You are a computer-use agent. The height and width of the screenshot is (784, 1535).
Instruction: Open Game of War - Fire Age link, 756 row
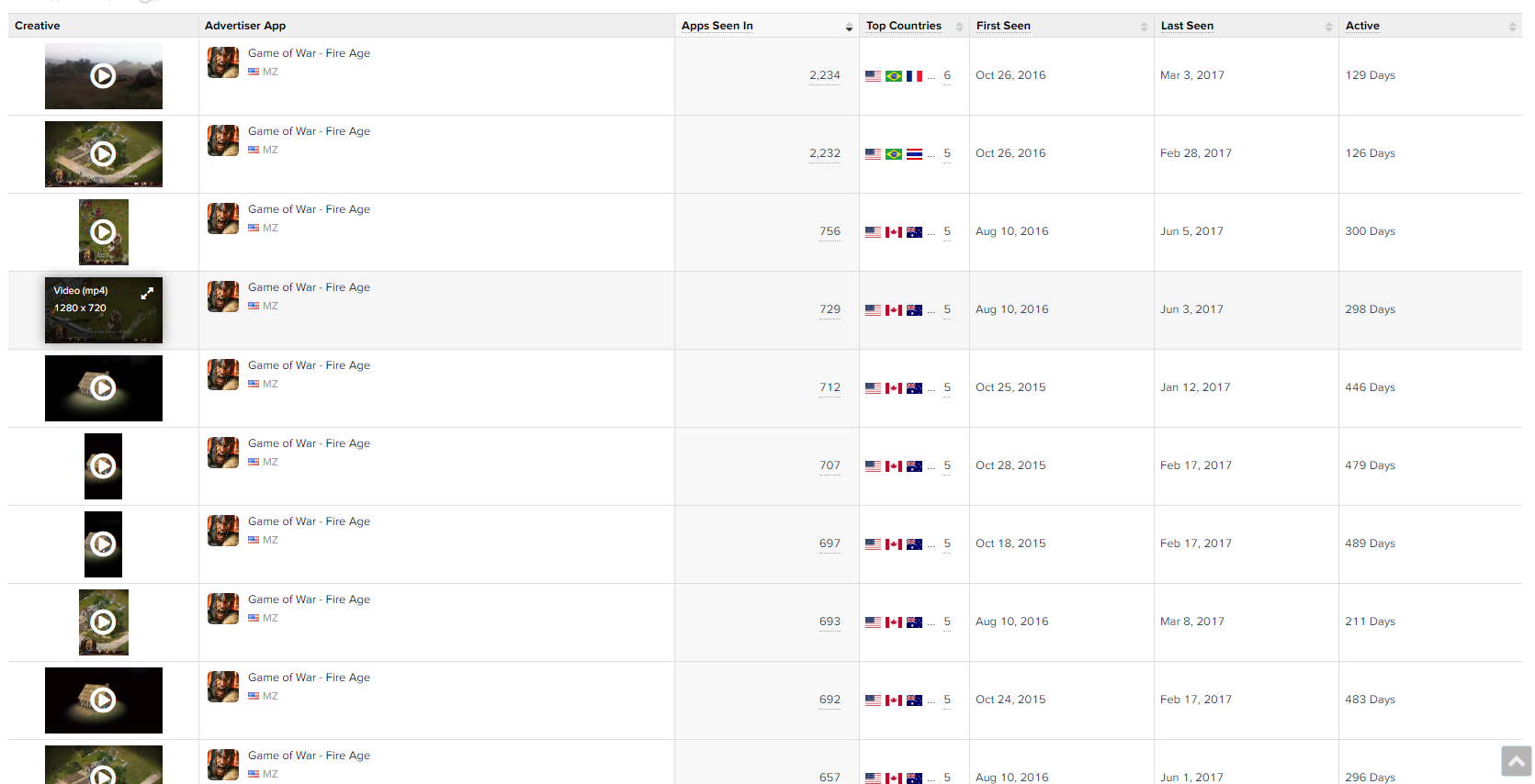pyautogui.click(x=309, y=209)
